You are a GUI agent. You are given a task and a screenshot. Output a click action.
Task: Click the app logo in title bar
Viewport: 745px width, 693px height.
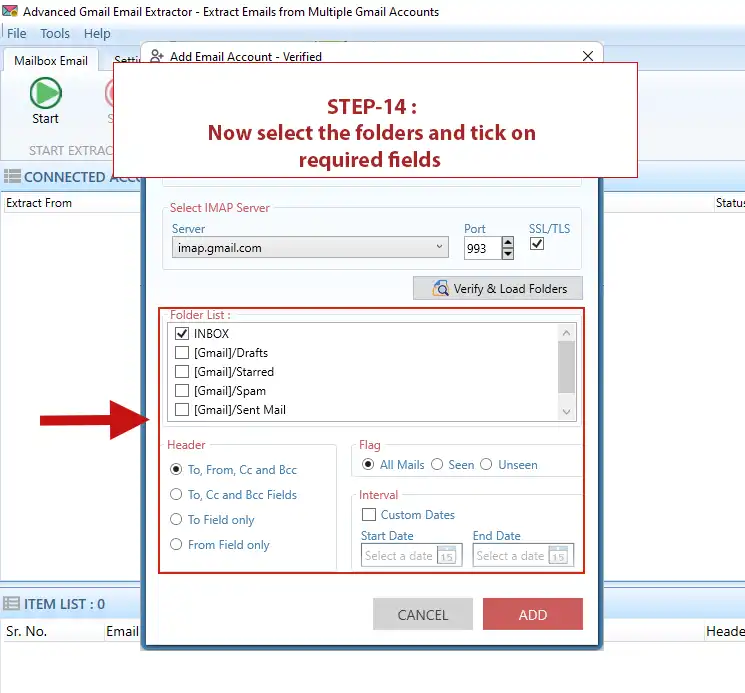pos(10,11)
